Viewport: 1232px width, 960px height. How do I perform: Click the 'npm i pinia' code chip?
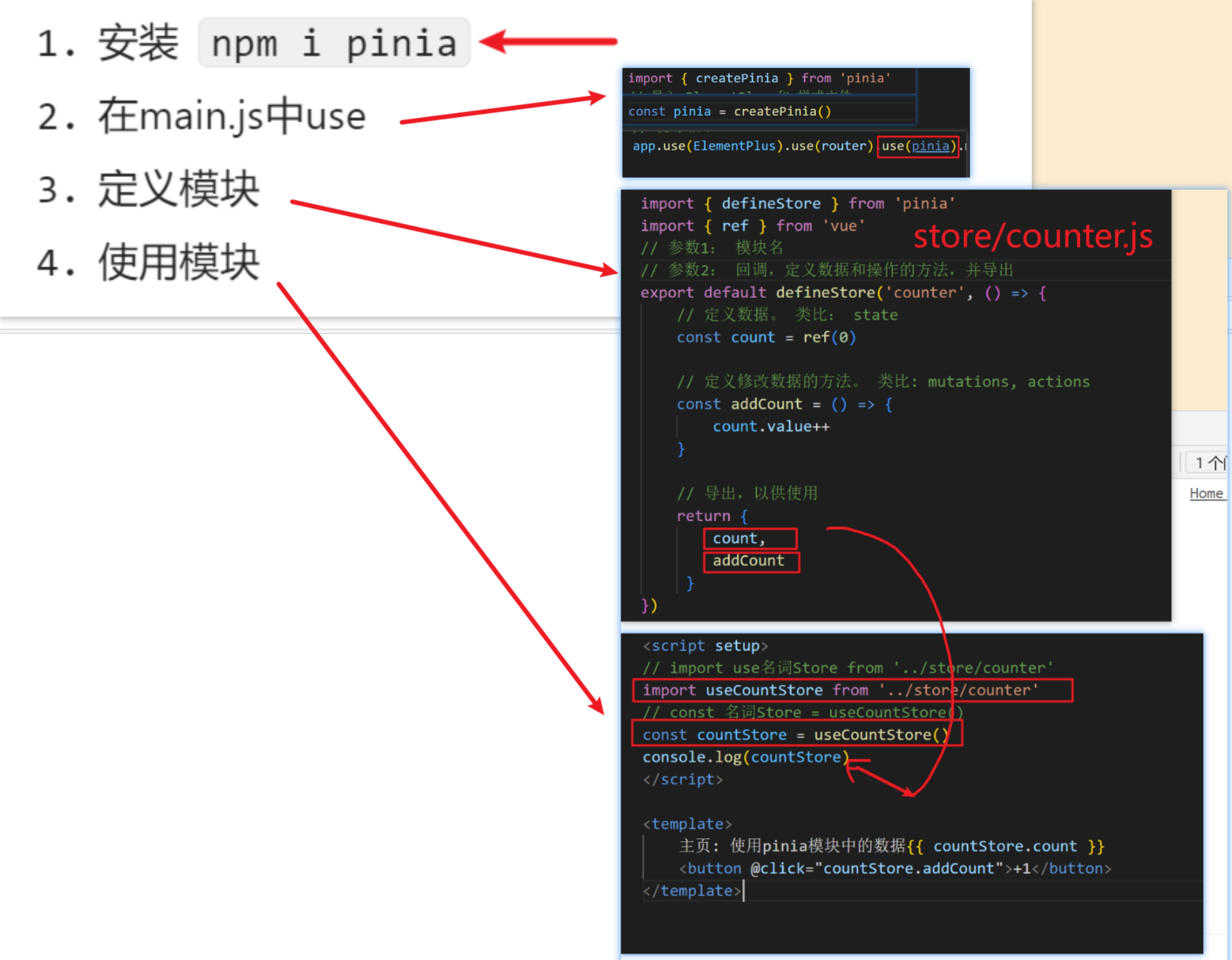coord(334,43)
